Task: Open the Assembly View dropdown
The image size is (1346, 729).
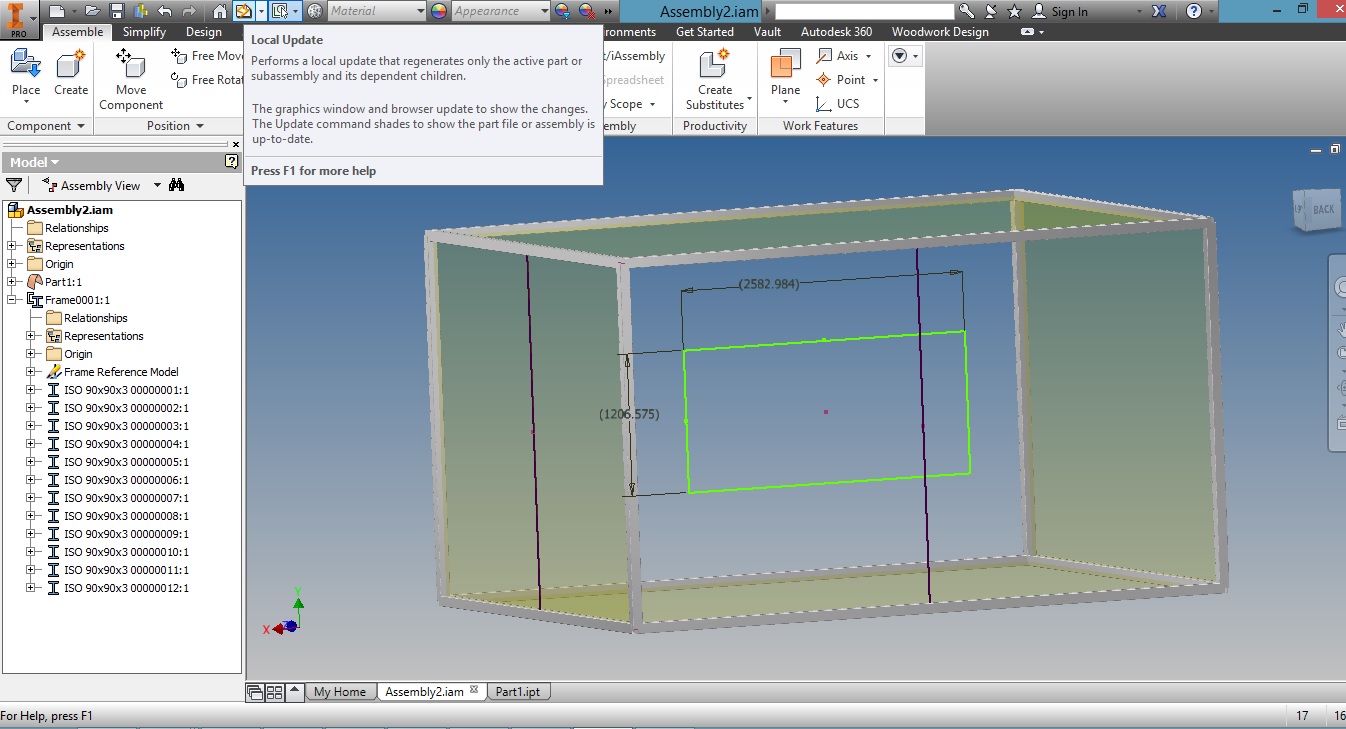Action: tap(157, 185)
